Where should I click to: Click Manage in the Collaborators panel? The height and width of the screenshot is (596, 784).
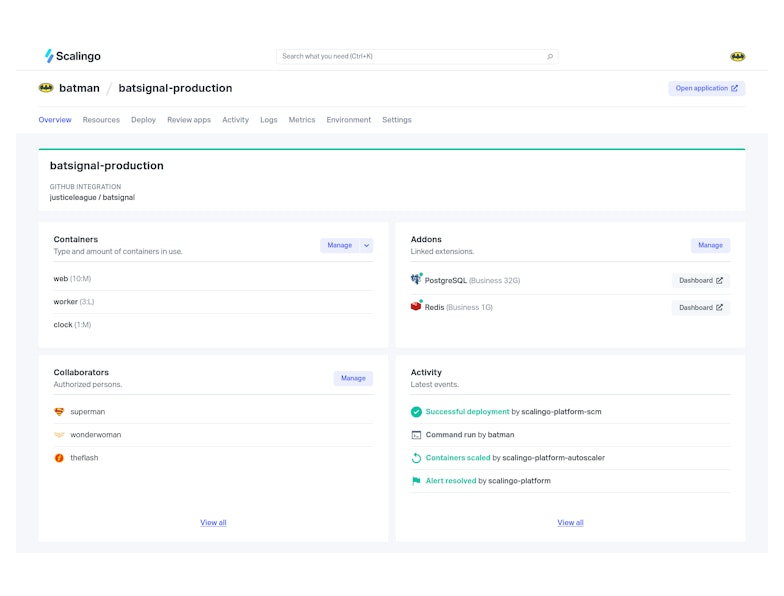(x=353, y=378)
